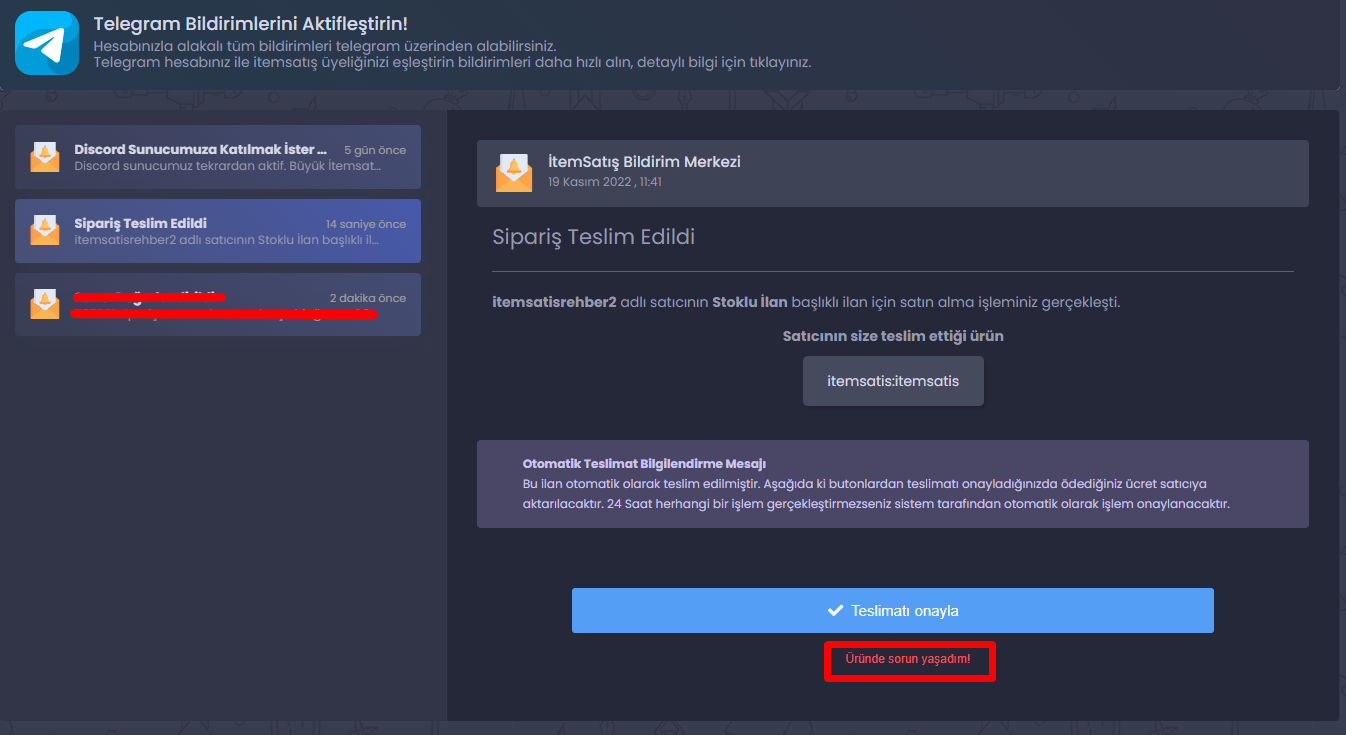Click Otomatik Teslimat Bilgilendirme Mesajı heading

(x=644, y=464)
